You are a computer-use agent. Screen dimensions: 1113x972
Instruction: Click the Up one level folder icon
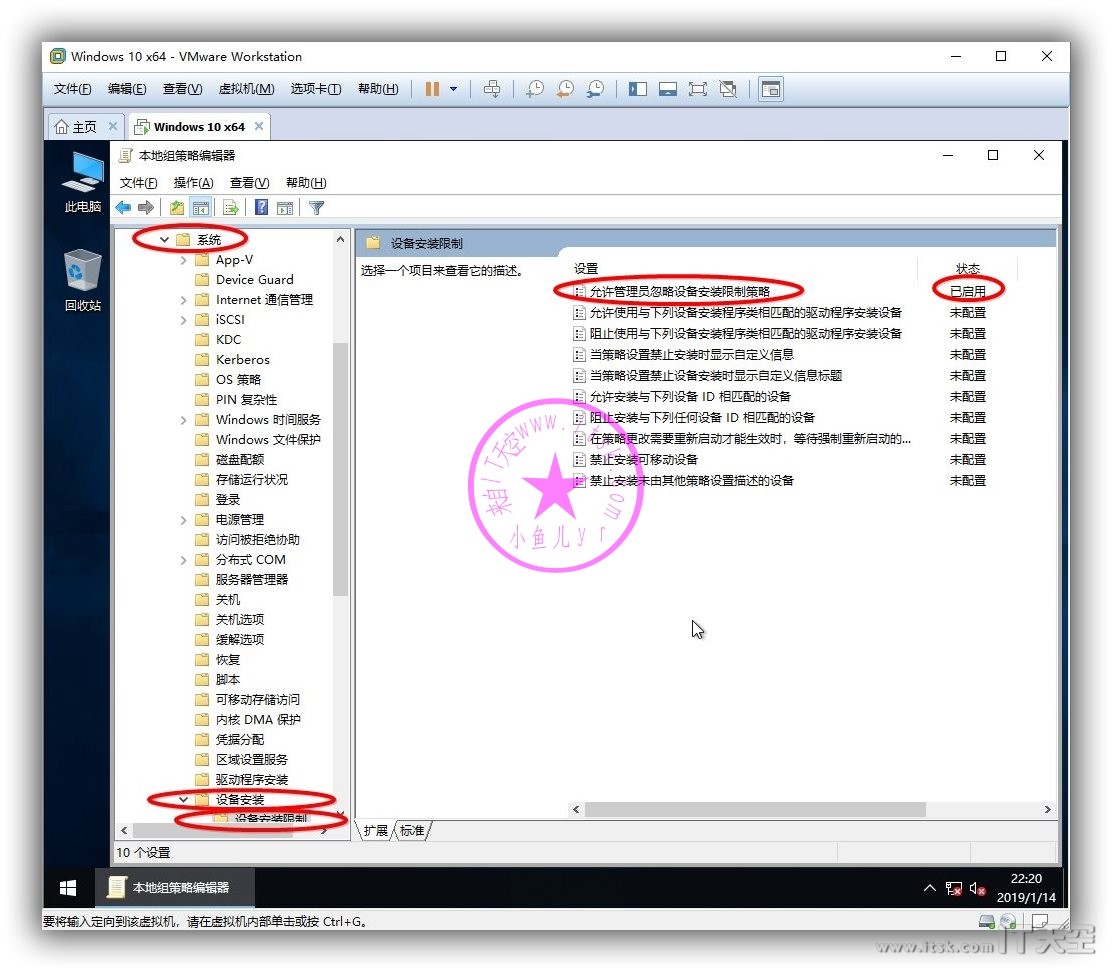click(x=177, y=207)
